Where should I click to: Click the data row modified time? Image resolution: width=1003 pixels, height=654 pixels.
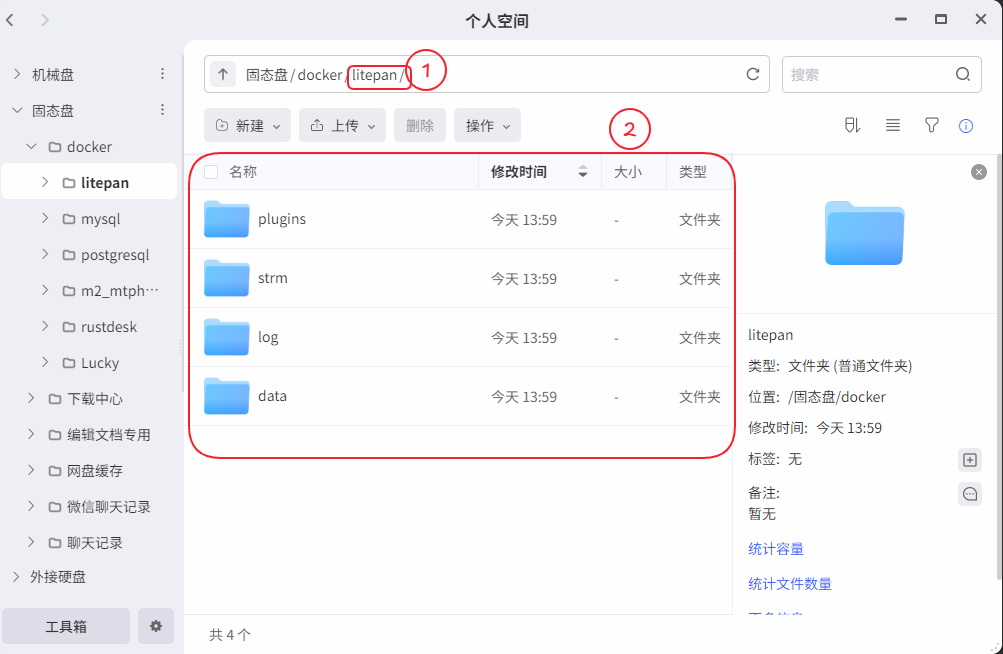click(524, 397)
